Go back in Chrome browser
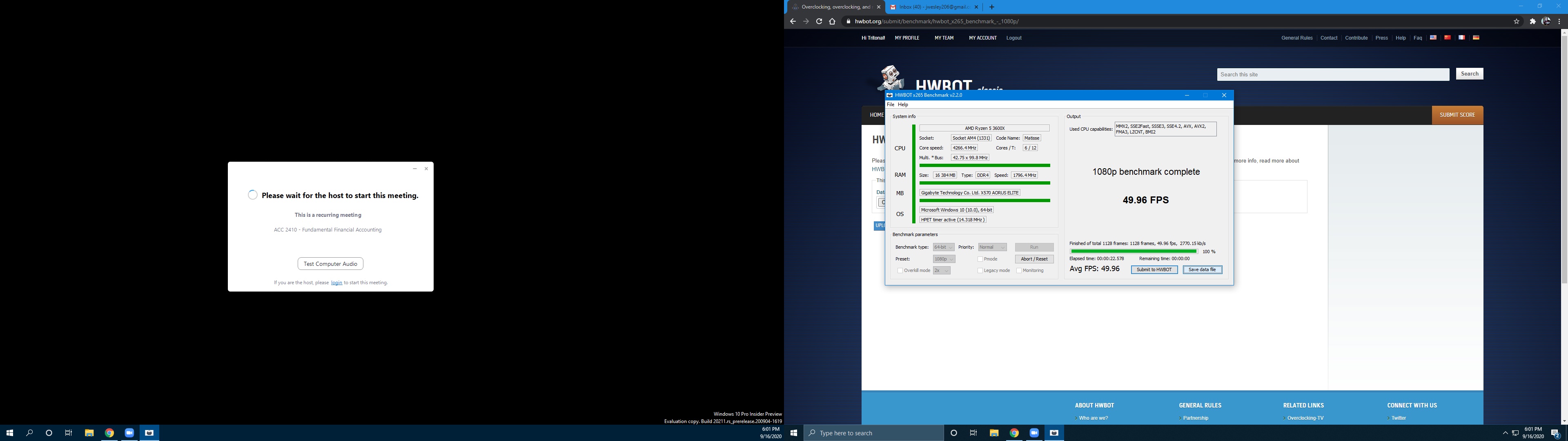Viewport: 1568px width, 441px height. pos(793,21)
